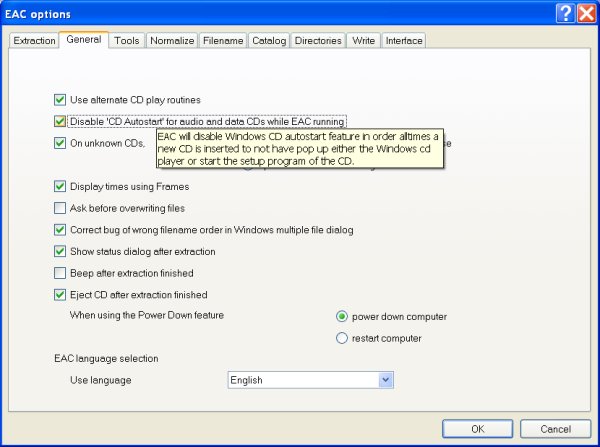
Task: Enable Beep after extraction finished
Action: [60, 273]
